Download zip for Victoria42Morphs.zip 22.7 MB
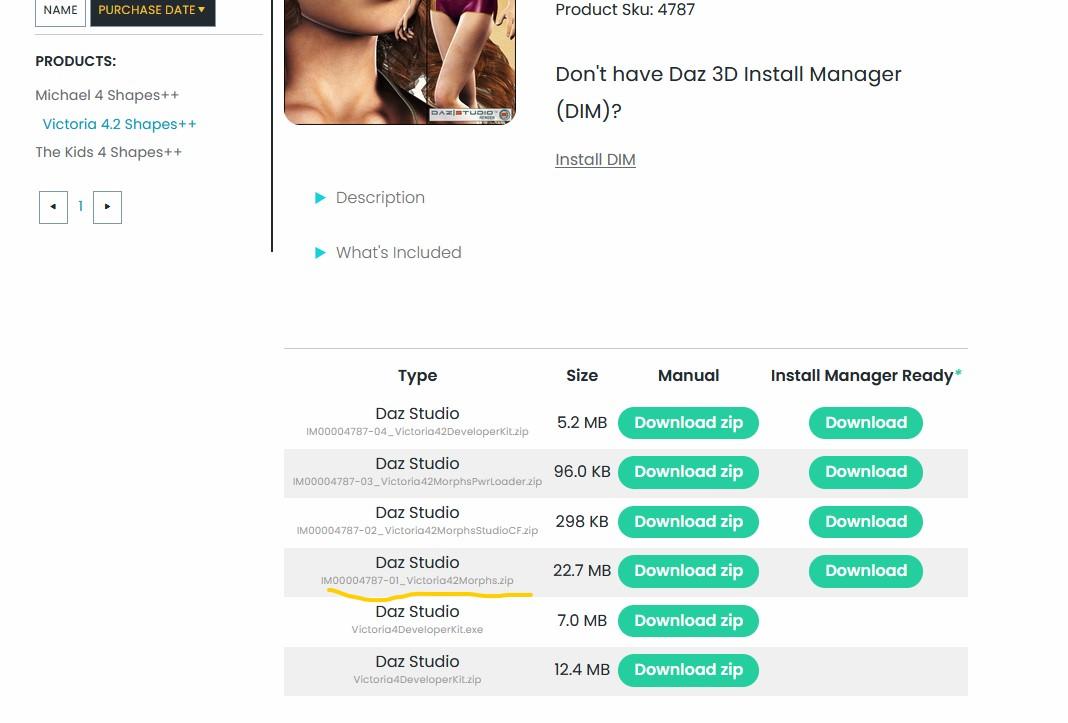This screenshot has width=1068, height=723. 688,571
